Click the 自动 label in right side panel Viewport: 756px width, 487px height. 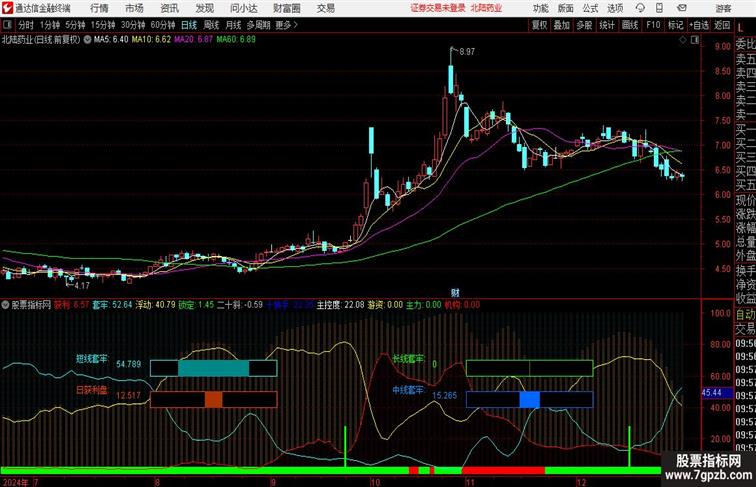pyautogui.click(x=745, y=314)
